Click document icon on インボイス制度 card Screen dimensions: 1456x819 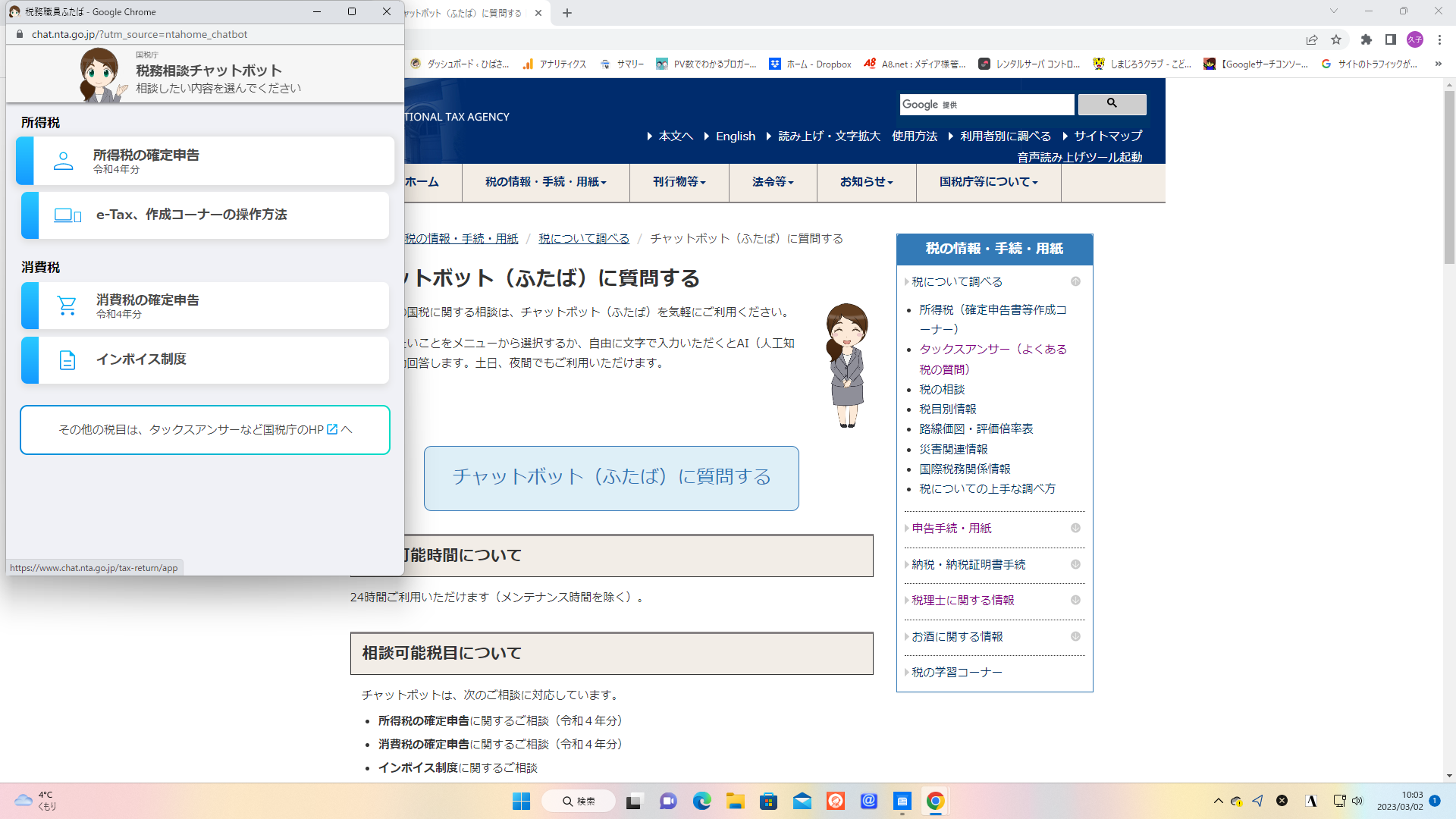click(x=67, y=359)
